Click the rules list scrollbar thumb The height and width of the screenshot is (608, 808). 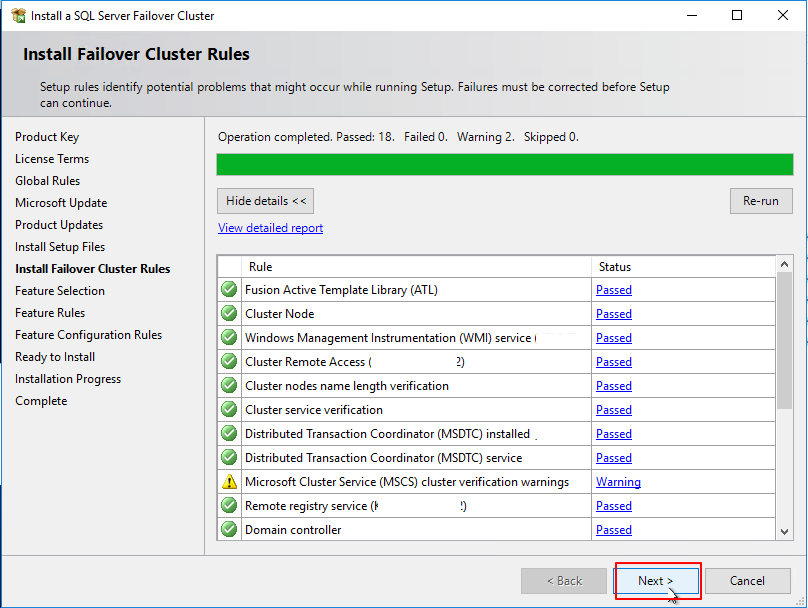click(784, 341)
